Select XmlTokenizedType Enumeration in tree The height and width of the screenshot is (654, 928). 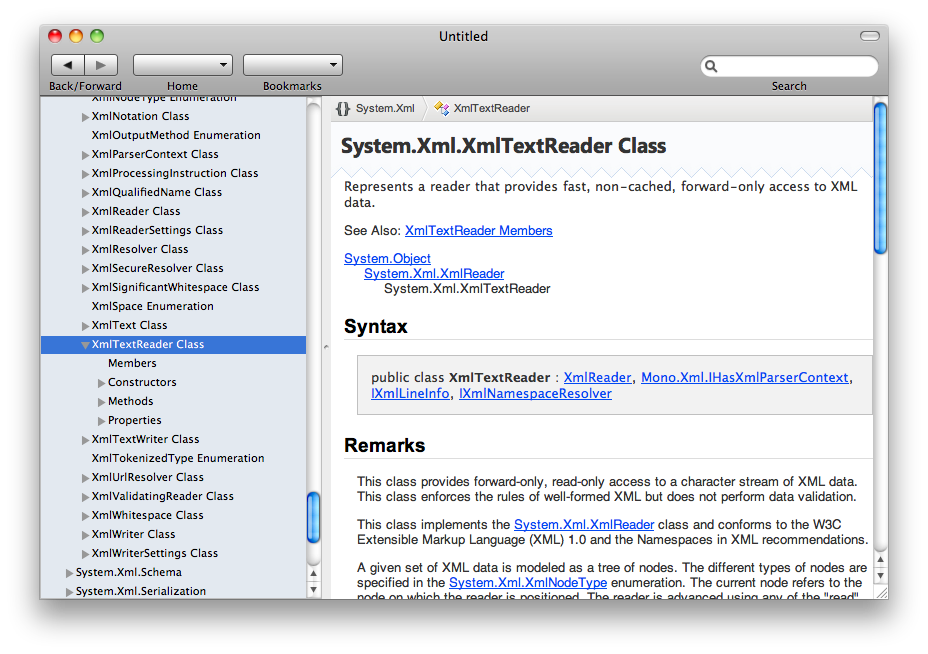coord(178,458)
